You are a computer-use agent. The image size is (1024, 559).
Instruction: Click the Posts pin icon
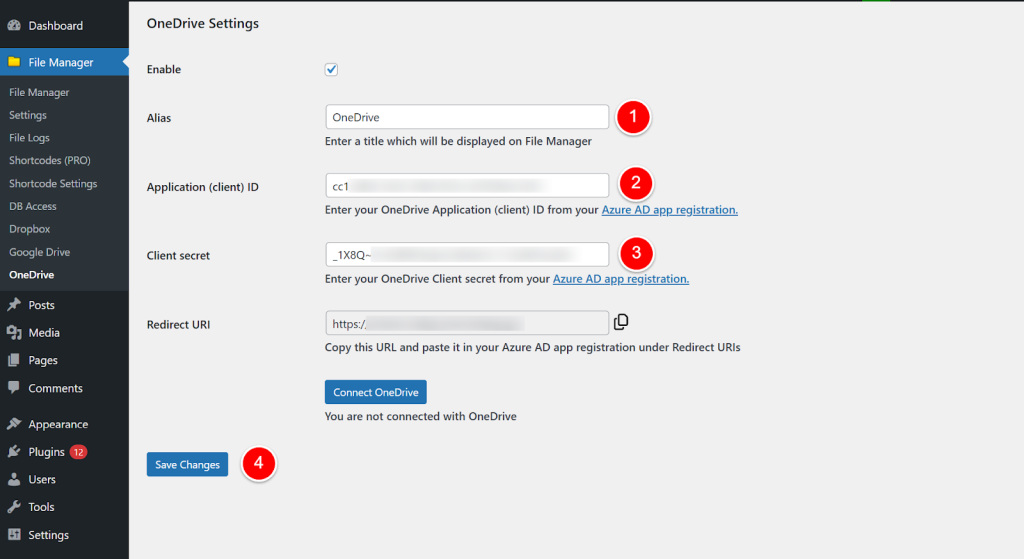[x=14, y=305]
